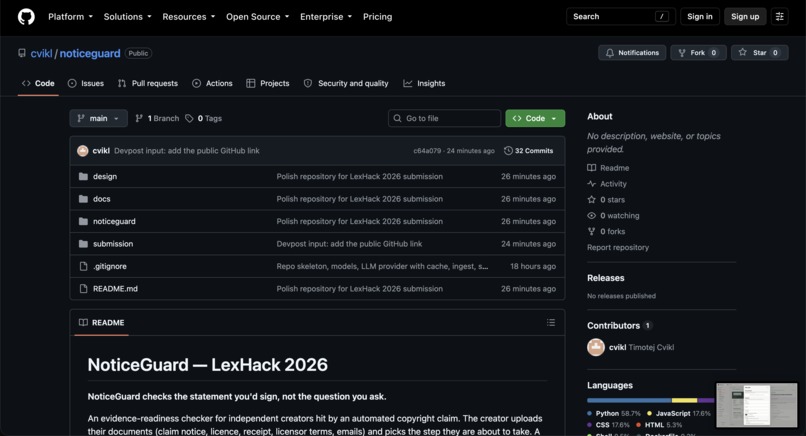Click the noticeguard folder icon
This screenshot has height=436, width=806.
pos(83,221)
